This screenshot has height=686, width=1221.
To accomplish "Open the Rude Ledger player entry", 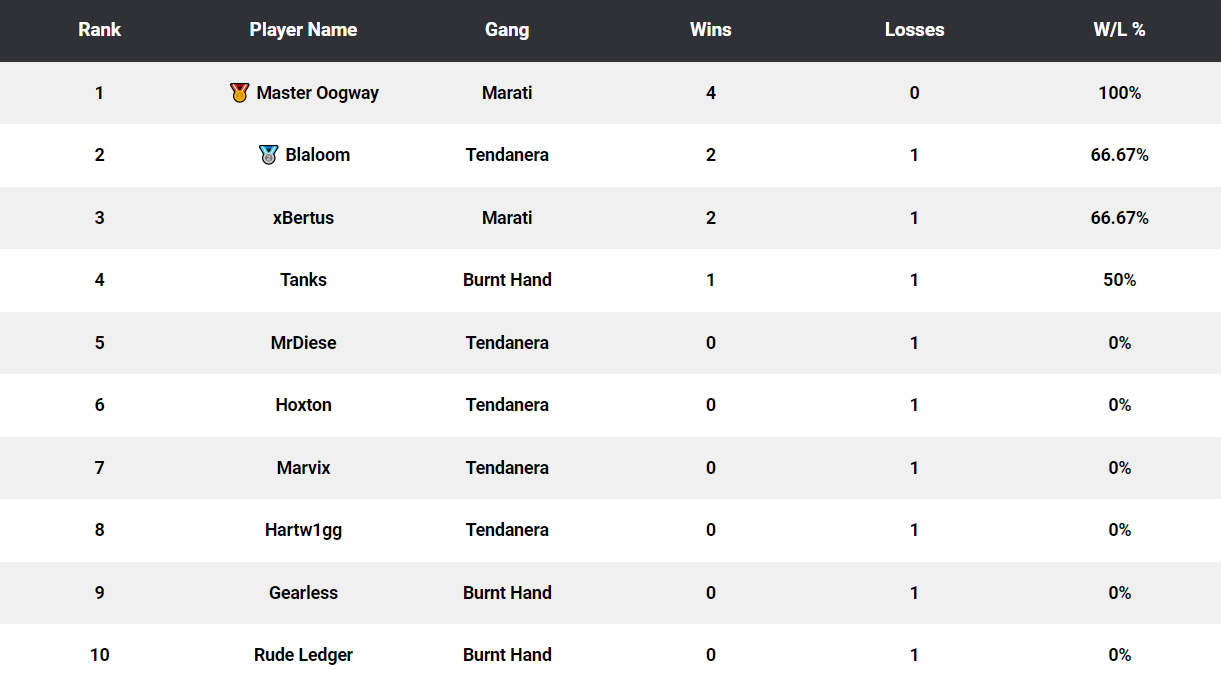I will pyautogui.click(x=303, y=655).
